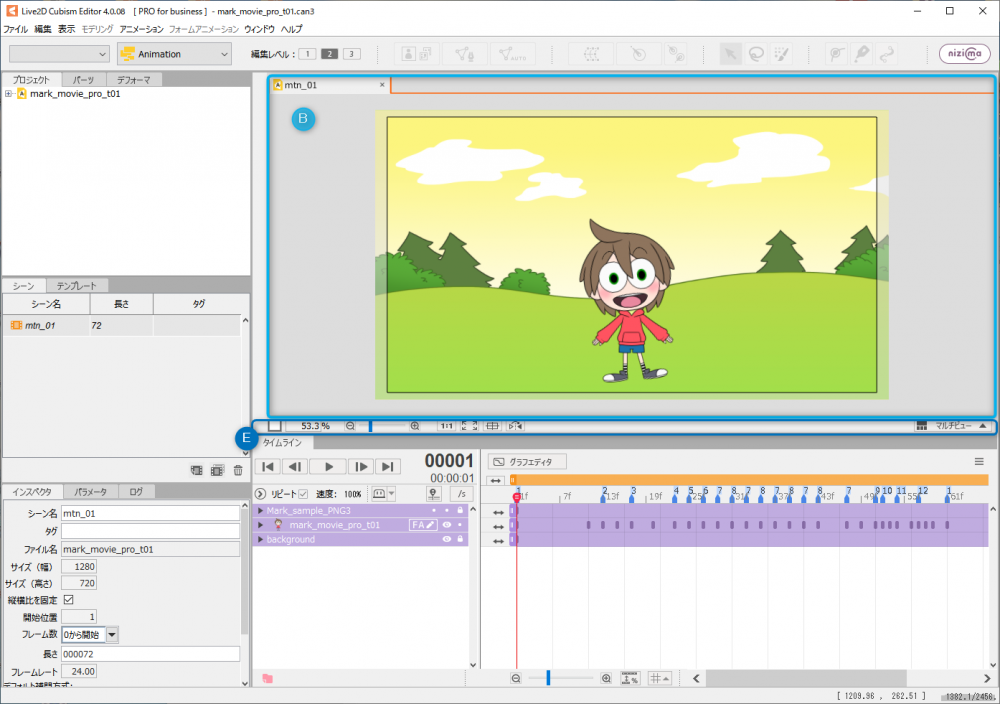Image resolution: width=1000 pixels, height=704 pixels.
Task: Select the arrow selection tool
Action: (730, 54)
